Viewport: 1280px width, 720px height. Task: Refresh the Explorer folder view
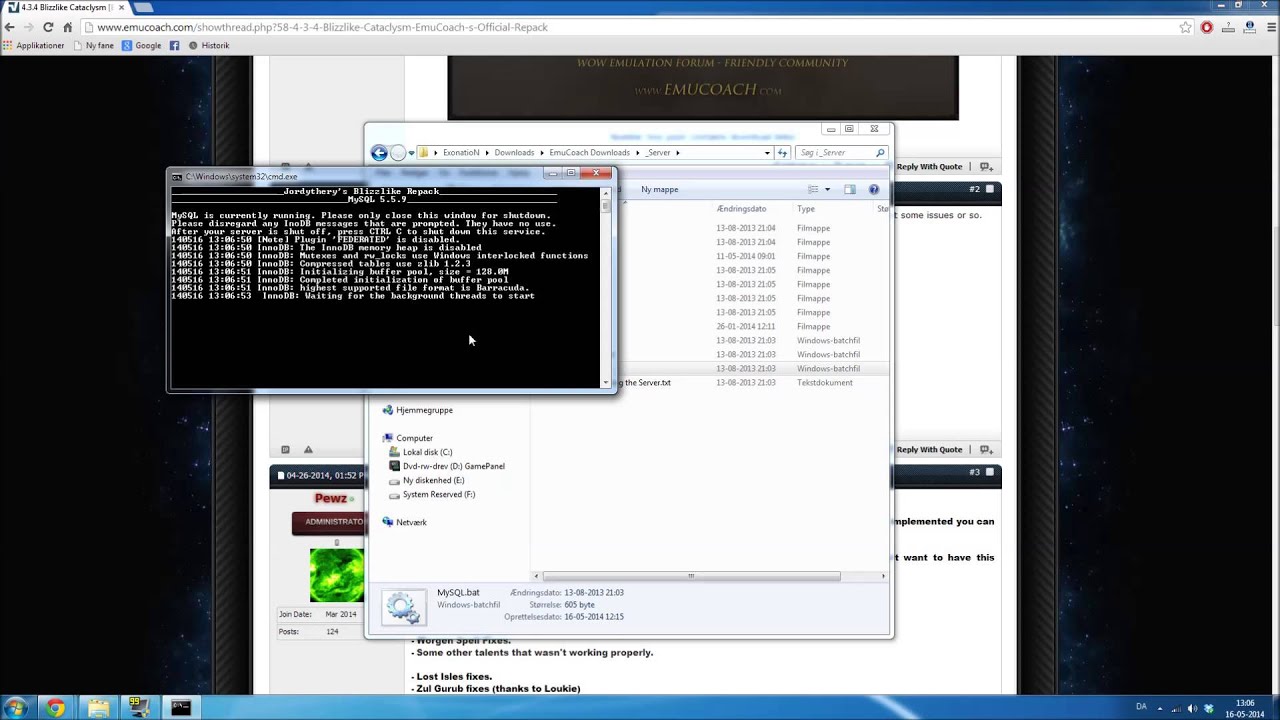[x=783, y=153]
